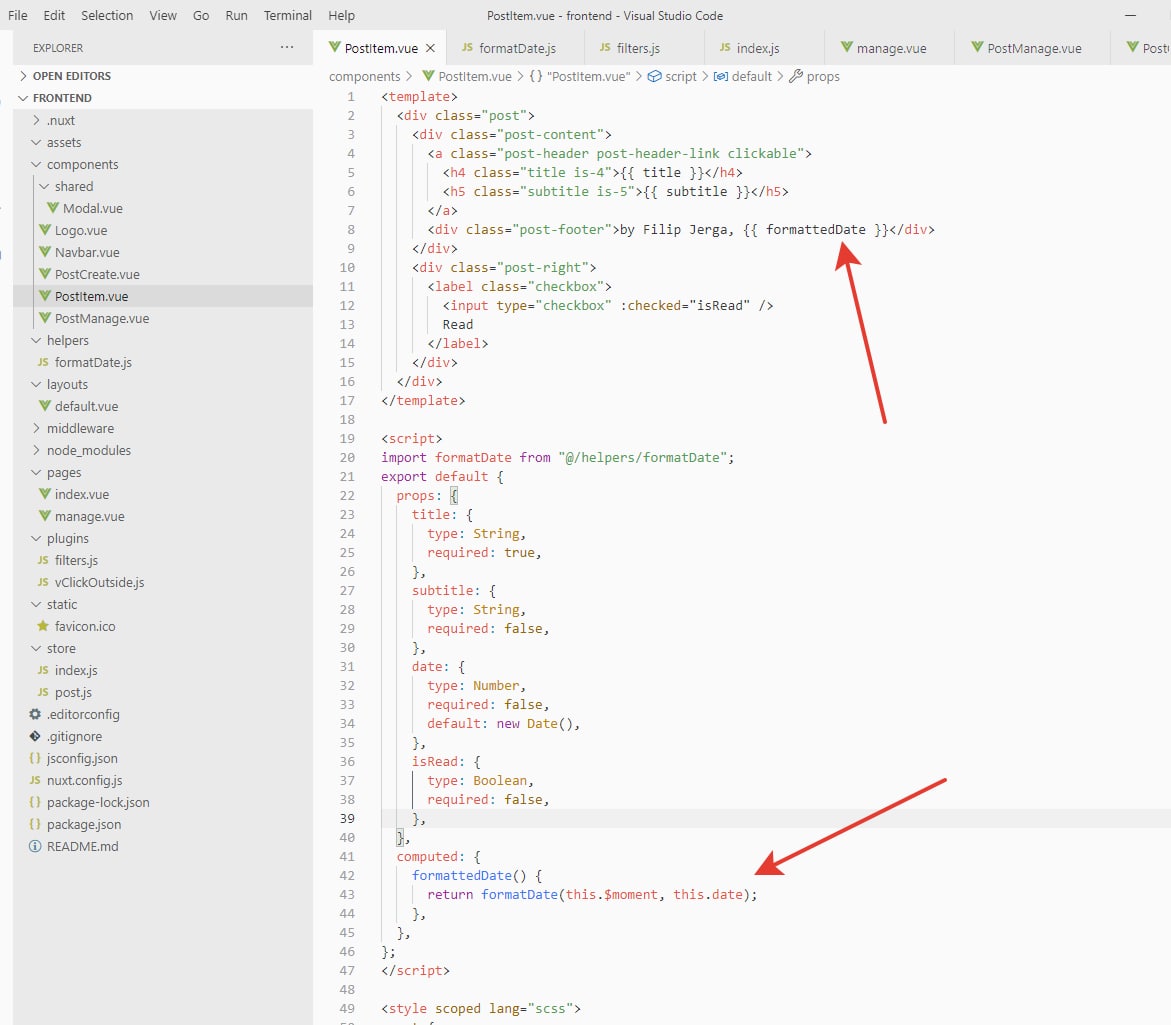Open the Edit menu
Screen dimensions: 1171x1025
coord(54,15)
